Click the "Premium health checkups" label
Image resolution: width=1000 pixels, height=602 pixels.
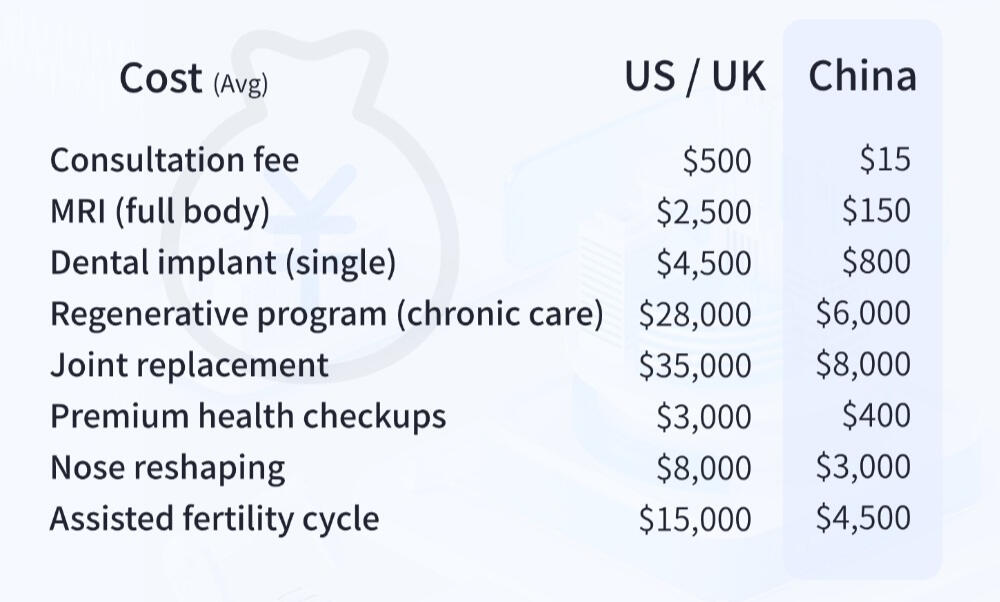tap(248, 416)
